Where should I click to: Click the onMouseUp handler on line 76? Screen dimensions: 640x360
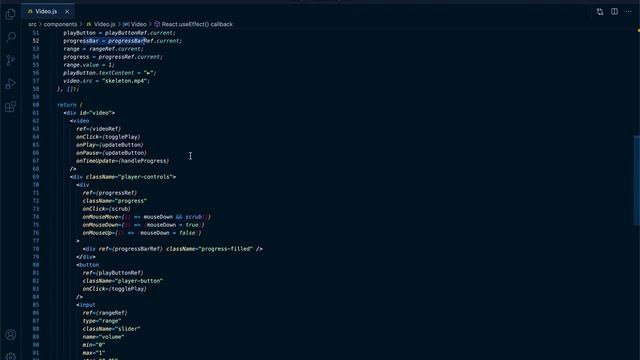coord(142,233)
